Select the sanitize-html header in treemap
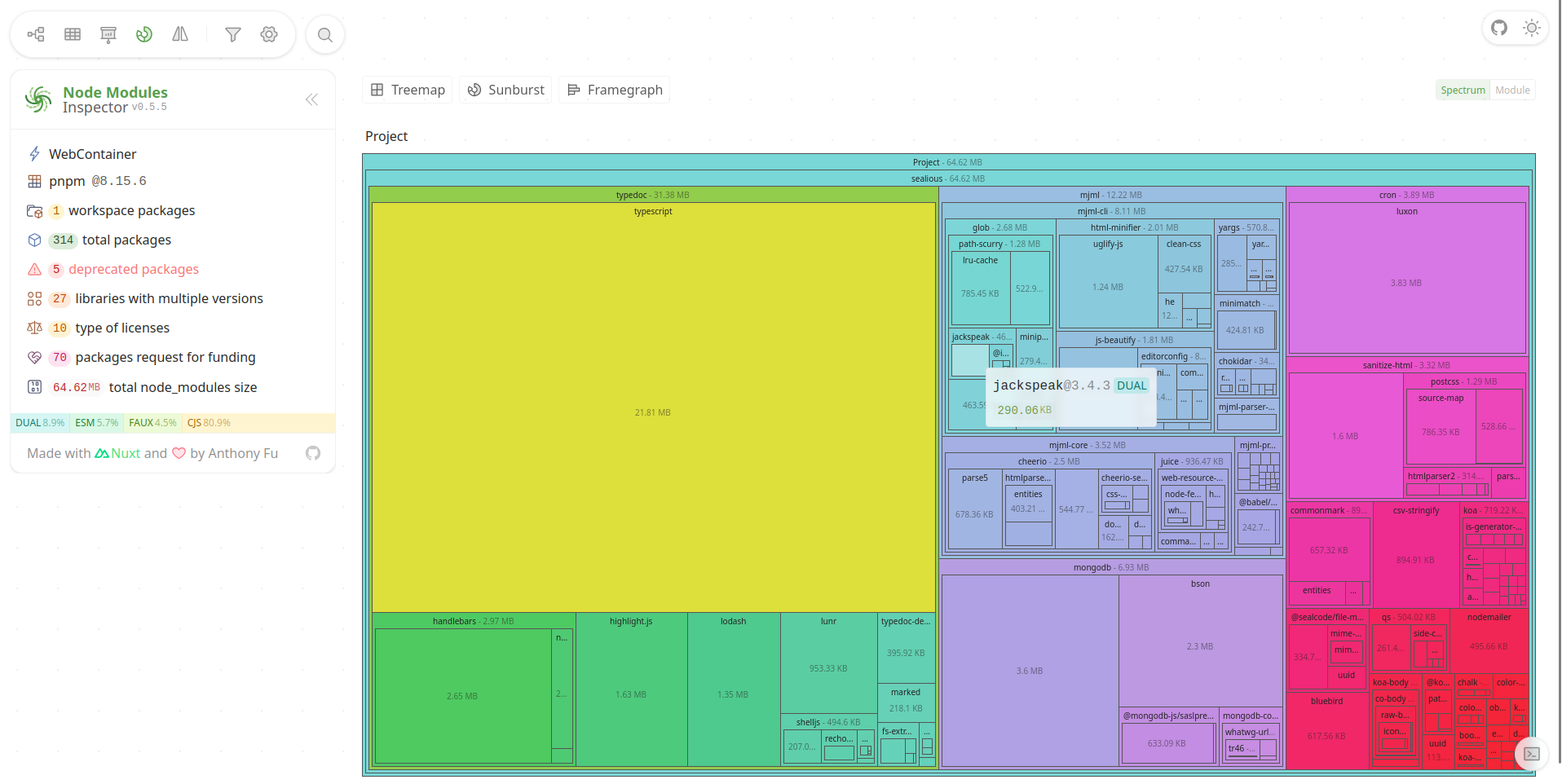Image resolution: width=1562 pixels, height=784 pixels. pos(1407,365)
